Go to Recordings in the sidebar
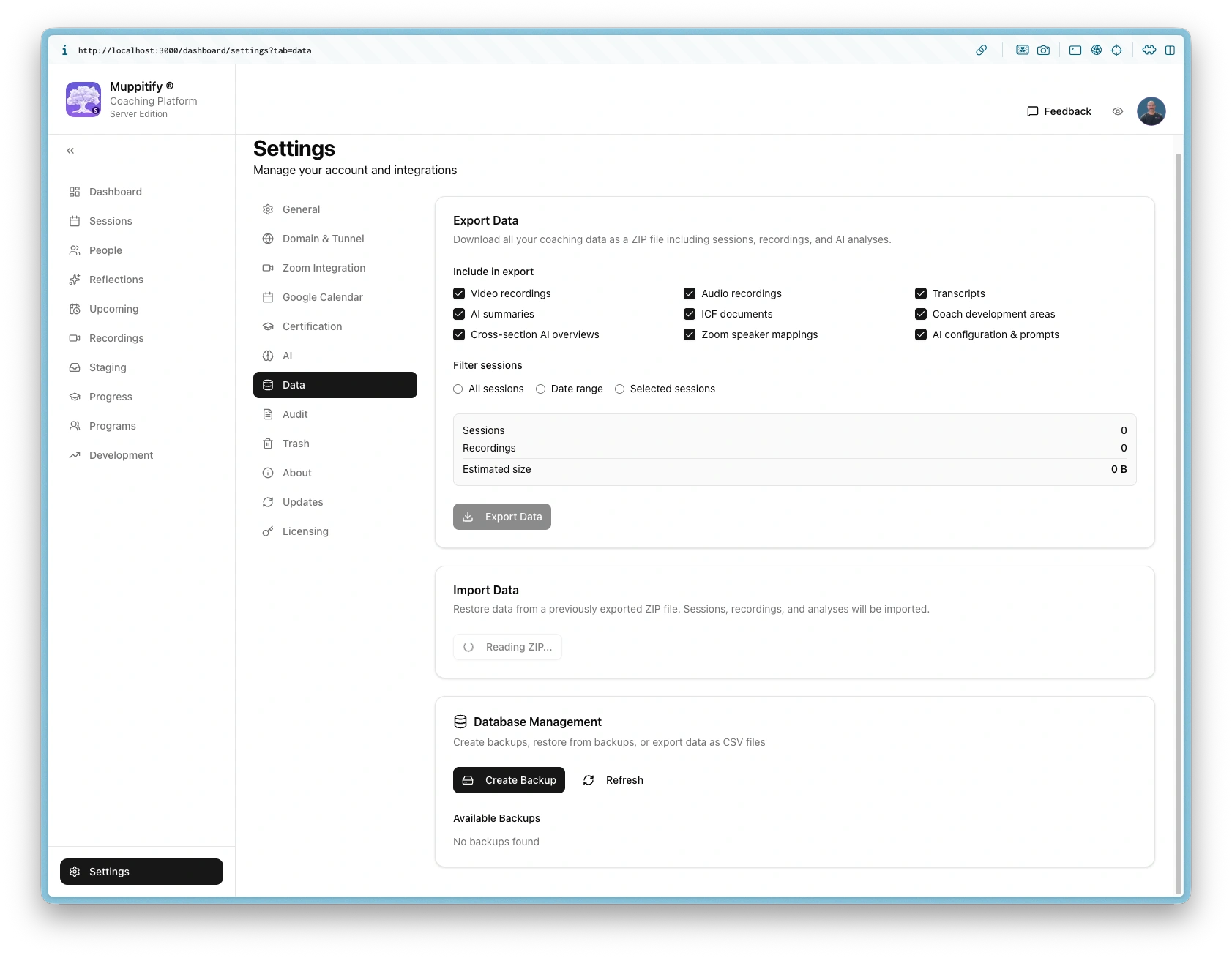Image resolution: width=1232 pixels, height=958 pixels. point(116,338)
